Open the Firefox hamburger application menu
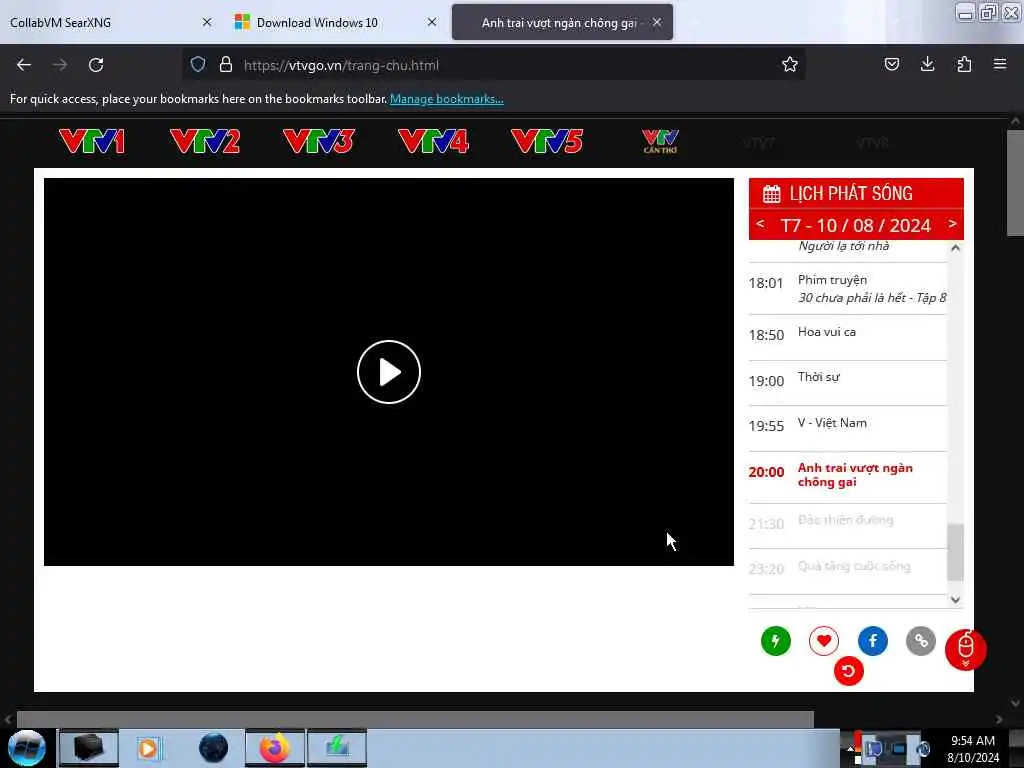Screen dimensions: 1024x768 pyautogui.click(x=1000, y=64)
